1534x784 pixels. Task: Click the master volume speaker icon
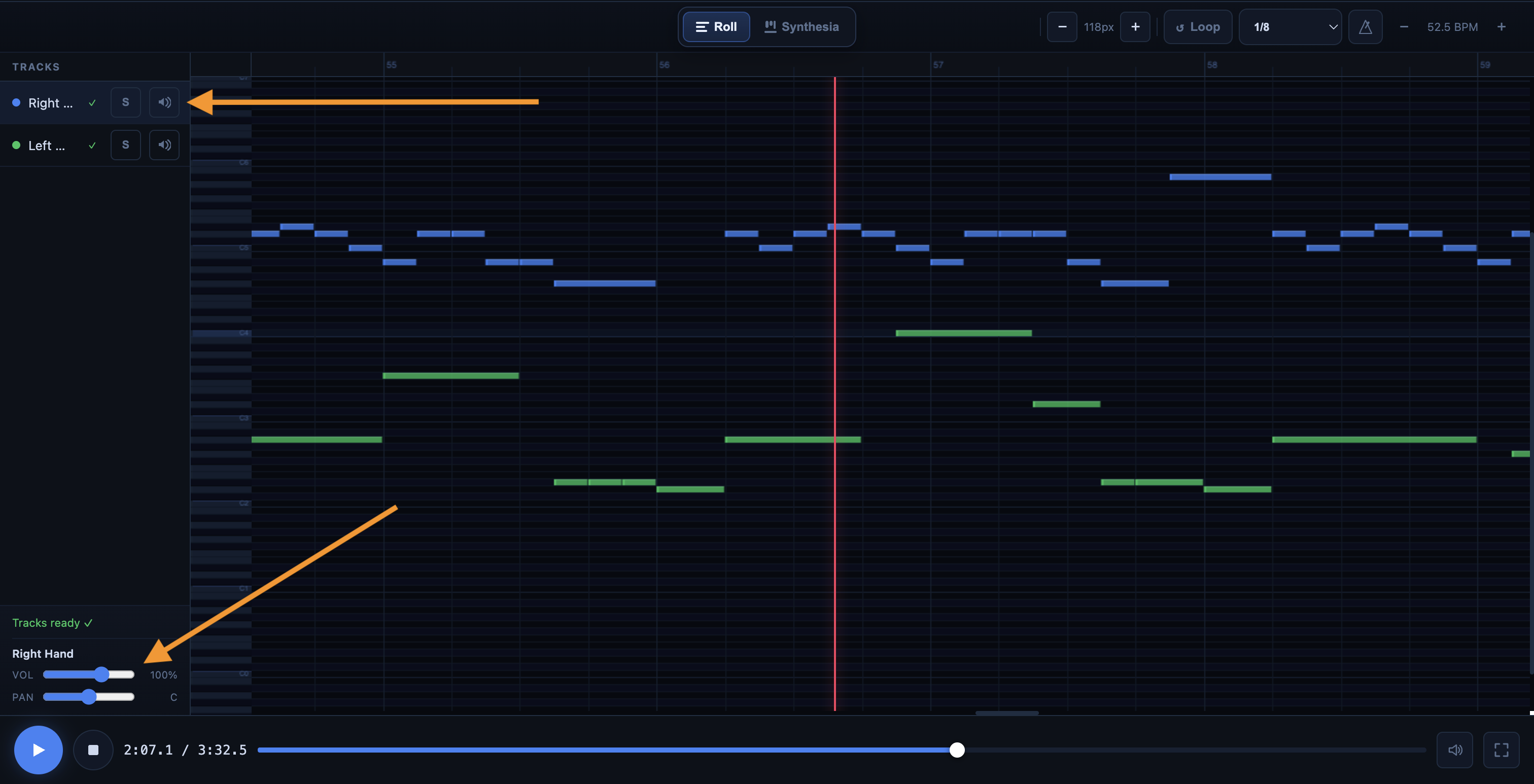[x=1454, y=750]
